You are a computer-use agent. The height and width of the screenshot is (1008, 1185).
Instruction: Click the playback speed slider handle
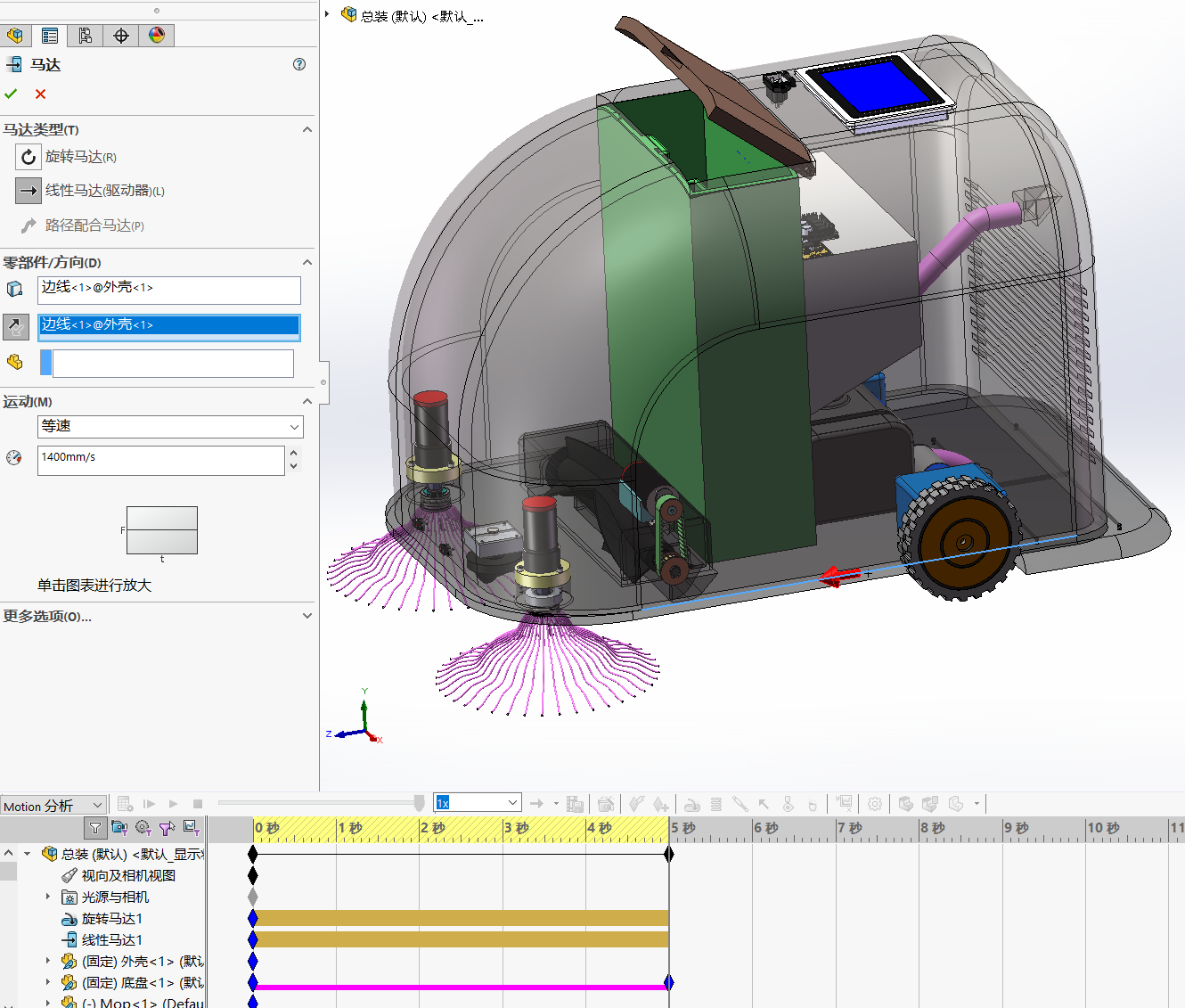point(420,803)
